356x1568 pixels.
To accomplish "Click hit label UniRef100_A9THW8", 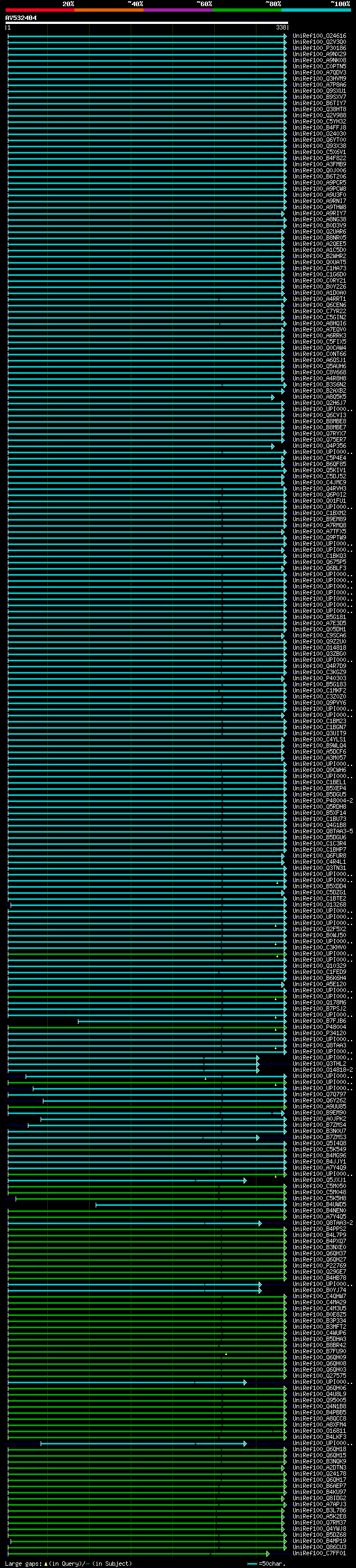I will tap(319, 207).
